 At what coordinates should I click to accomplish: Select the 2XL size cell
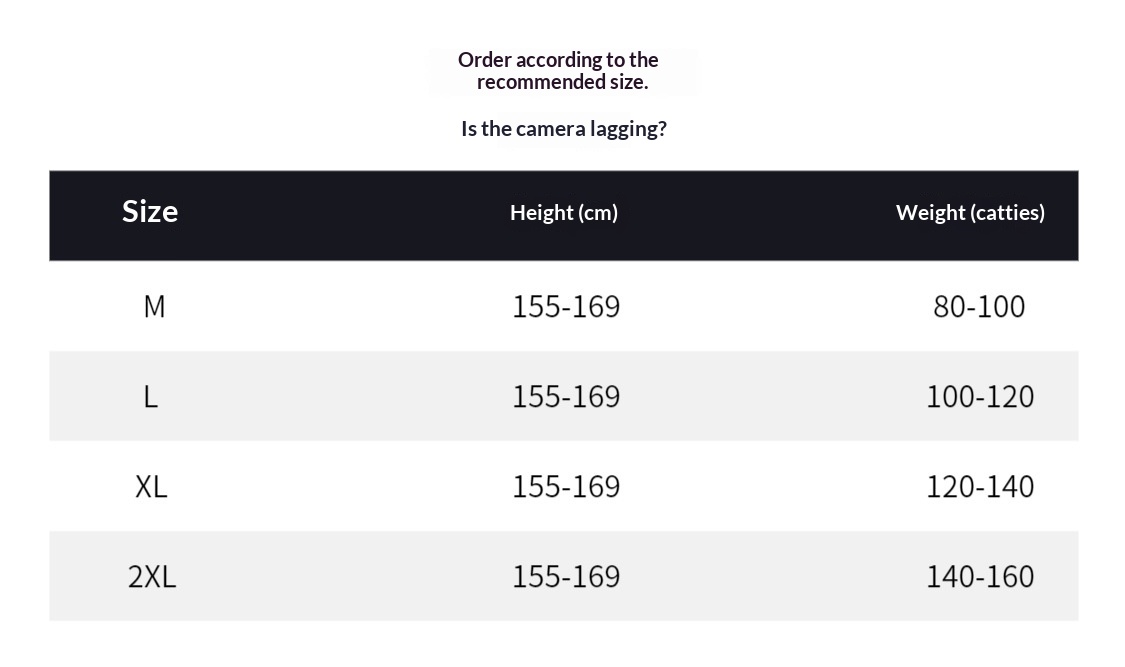152,576
